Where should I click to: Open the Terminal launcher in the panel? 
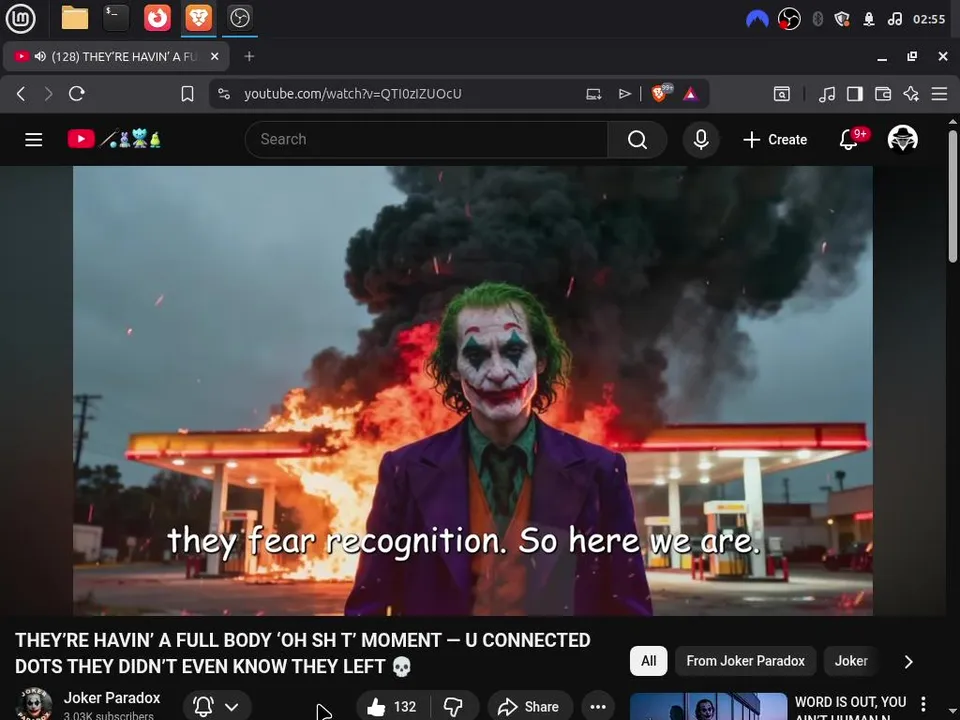(x=116, y=18)
